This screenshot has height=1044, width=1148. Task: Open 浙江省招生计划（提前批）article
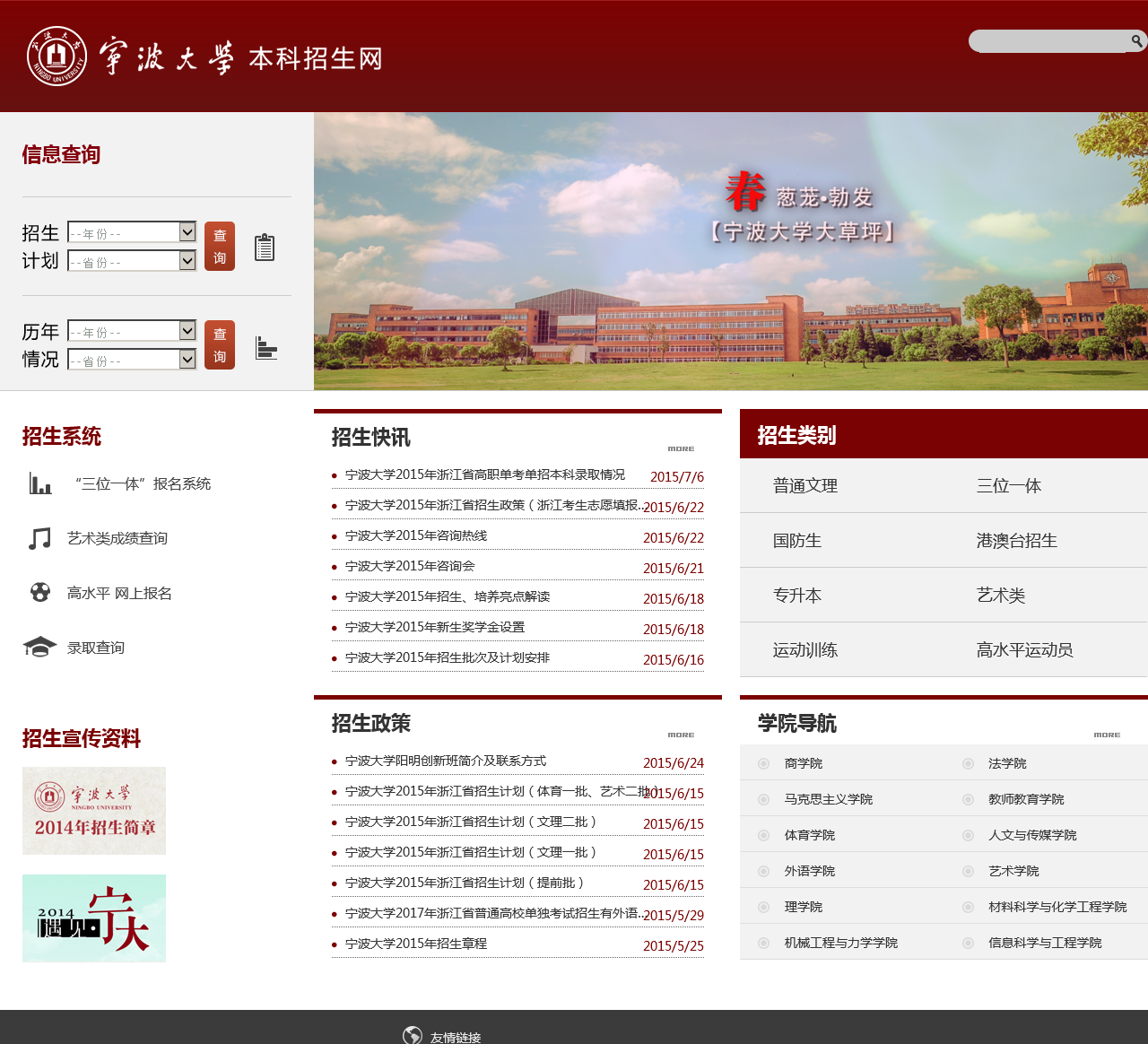[x=465, y=883]
